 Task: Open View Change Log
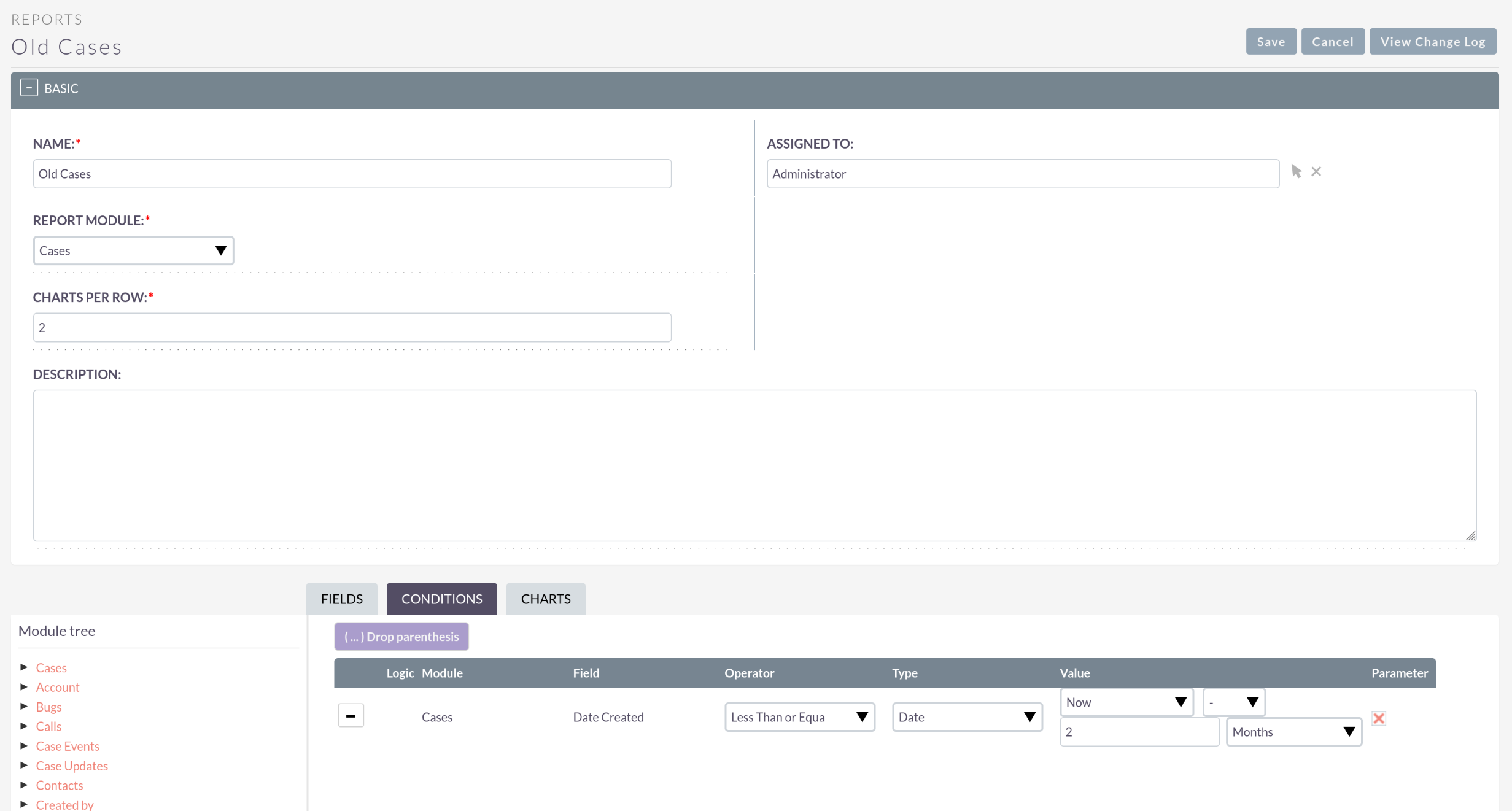click(x=1432, y=42)
